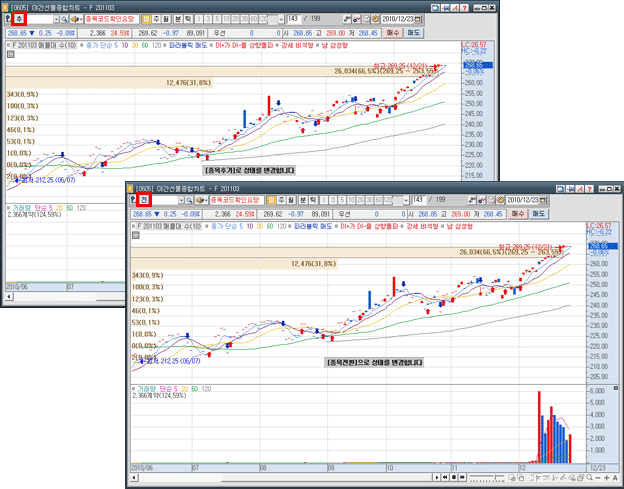Viewport: 624px width, 489px height.
Task: Click the 매수 buy button in front window
Action: 517,214
